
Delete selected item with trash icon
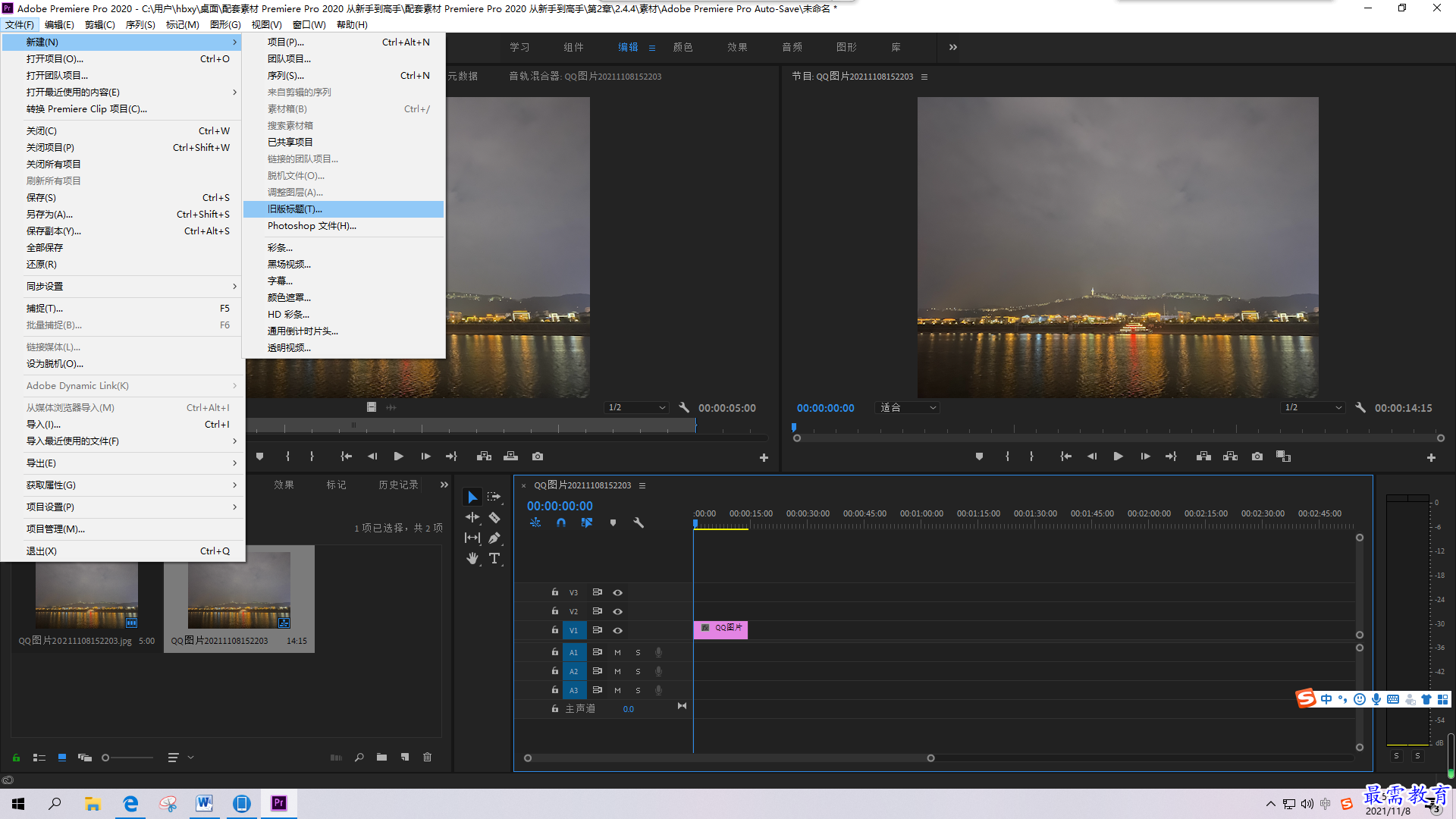(x=427, y=757)
